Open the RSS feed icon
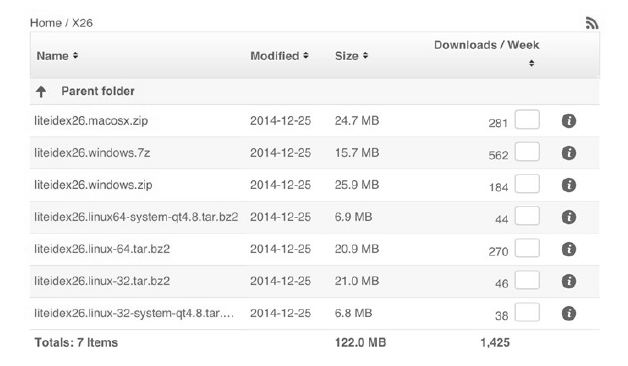Viewport: 628px width, 366px height. pyautogui.click(x=592, y=23)
